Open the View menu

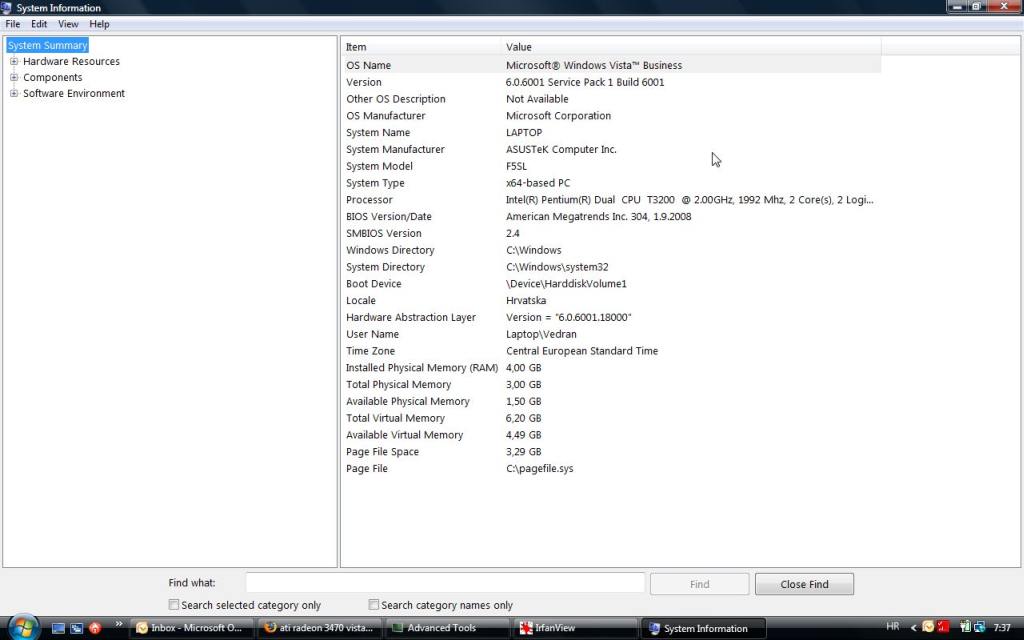point(68,23)
